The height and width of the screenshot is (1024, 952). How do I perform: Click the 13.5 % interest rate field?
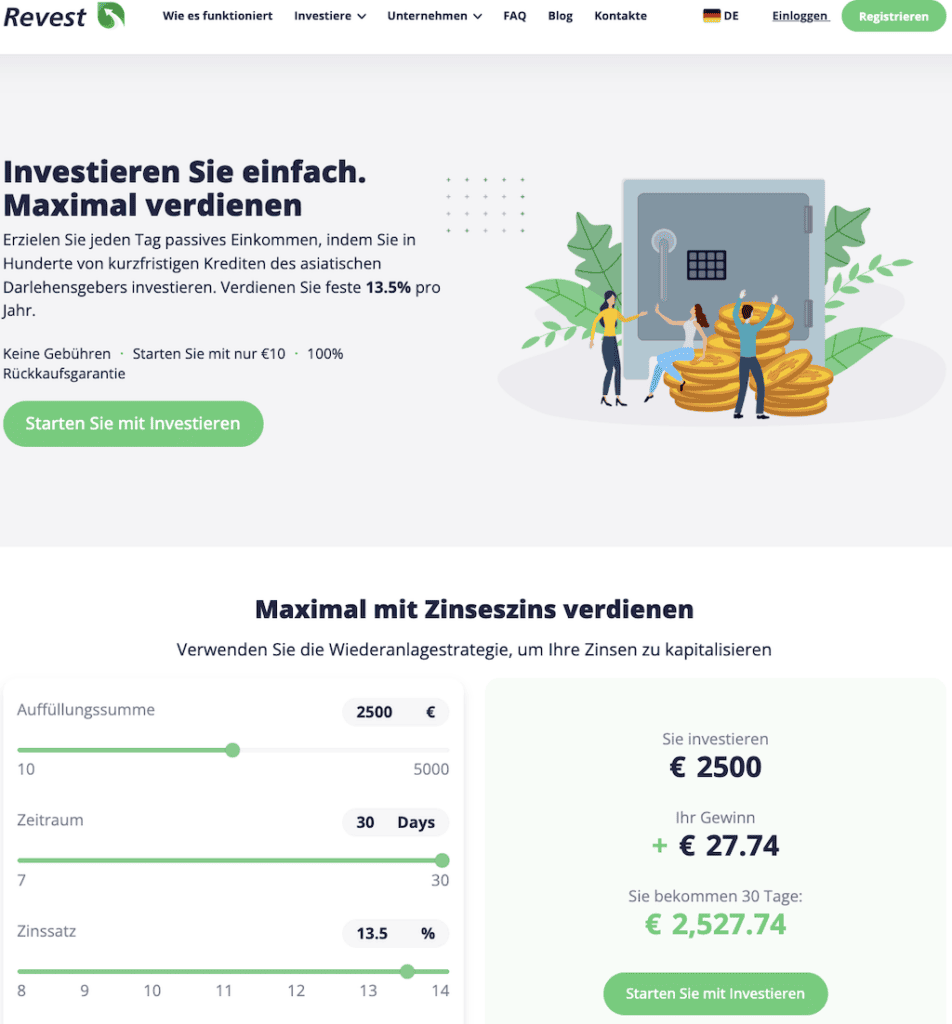(x=395, y=933)
